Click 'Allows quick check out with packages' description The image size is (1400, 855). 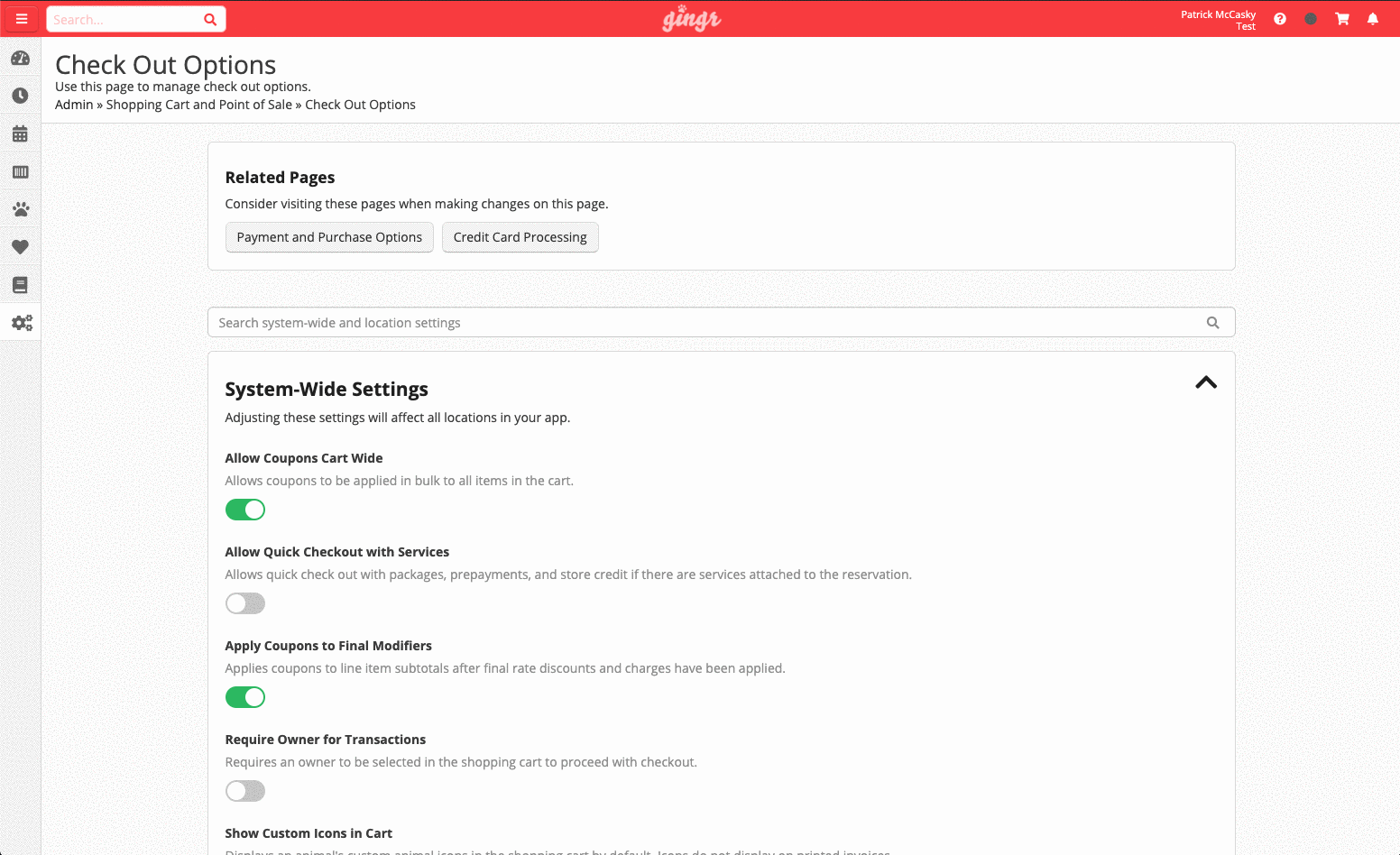click(x=568, y=575)
